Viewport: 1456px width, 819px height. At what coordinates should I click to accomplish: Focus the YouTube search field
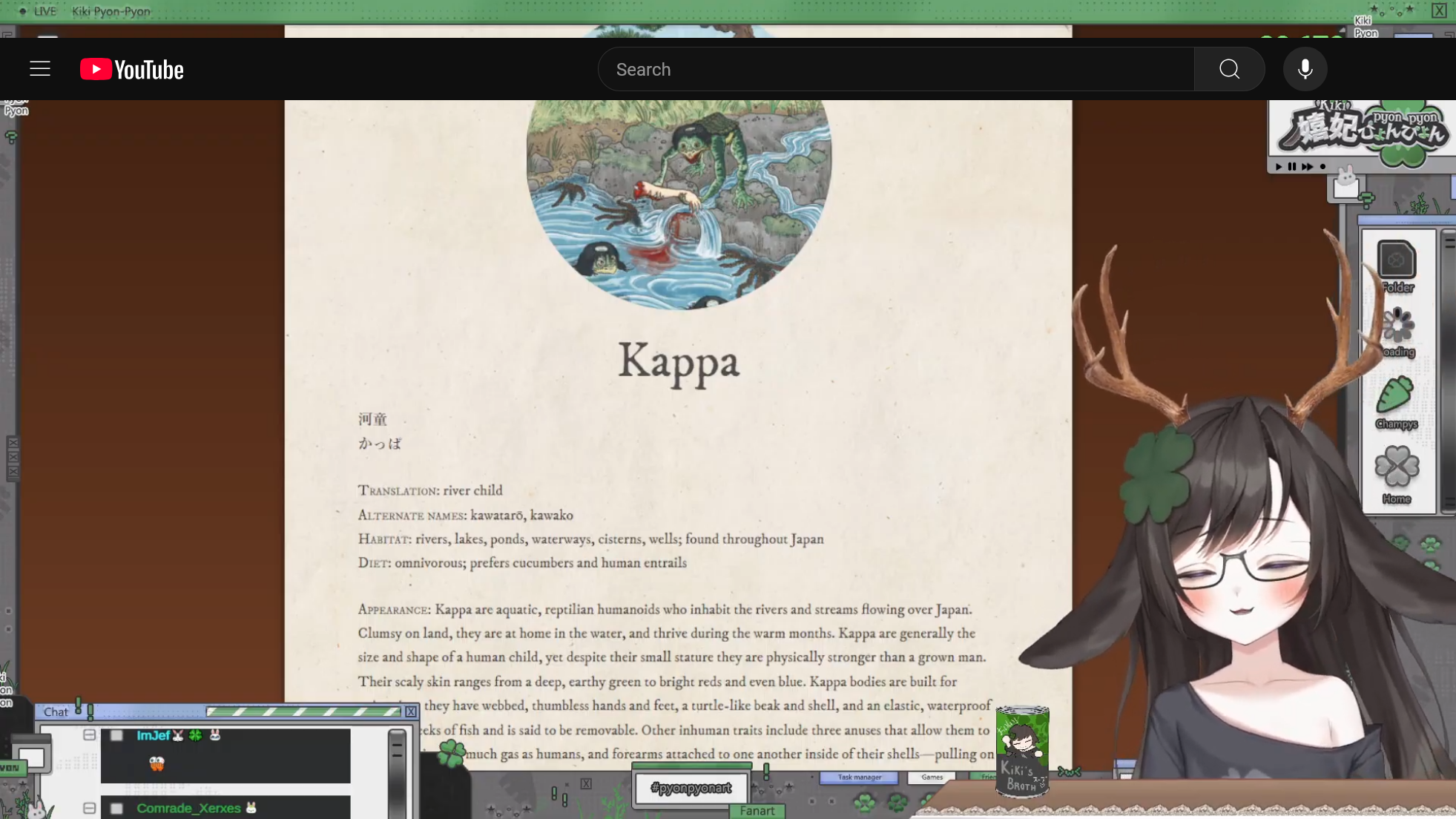coord(896,69)
